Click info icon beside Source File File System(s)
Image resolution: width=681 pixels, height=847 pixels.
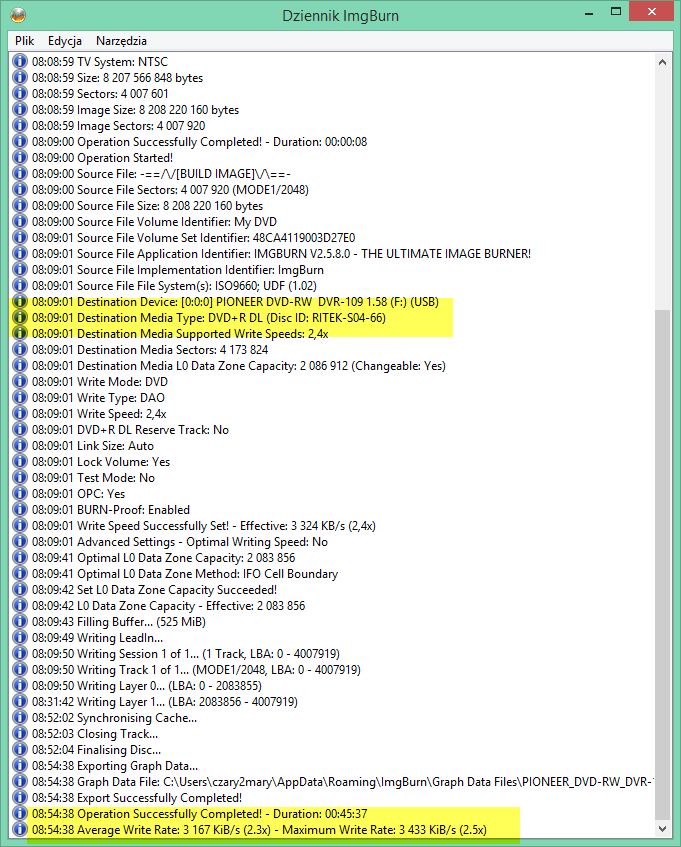point(20,286)
